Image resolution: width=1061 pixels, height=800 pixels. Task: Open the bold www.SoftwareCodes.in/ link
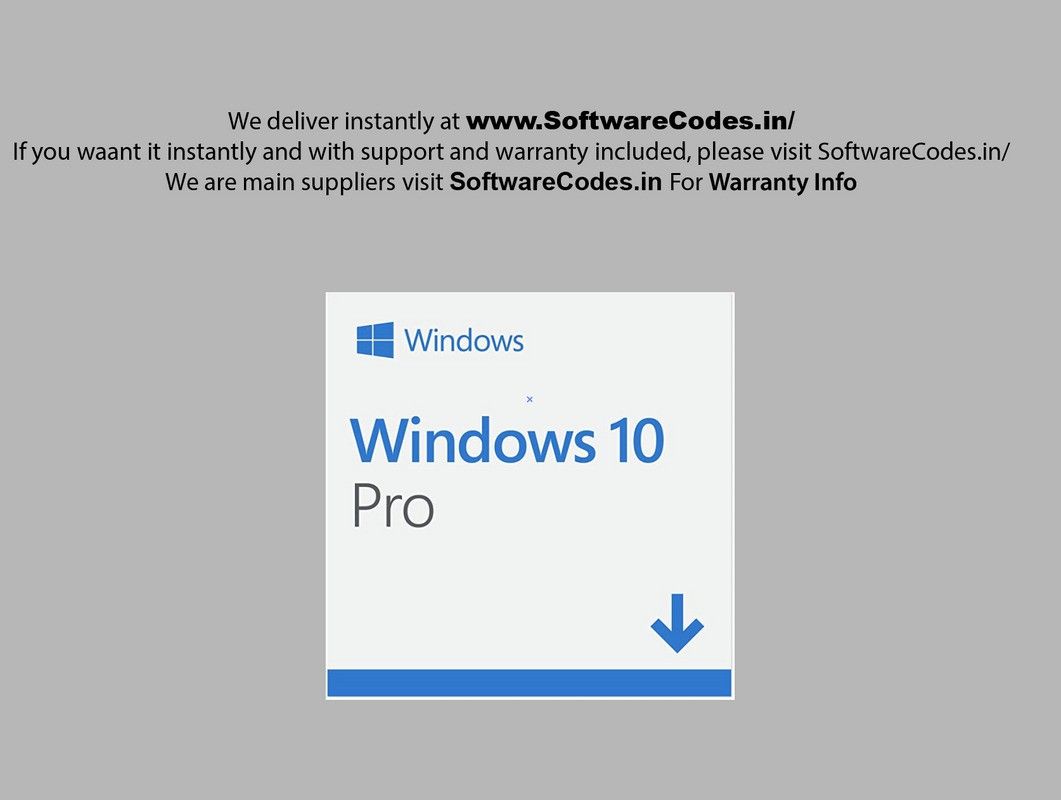coord(630,120)
